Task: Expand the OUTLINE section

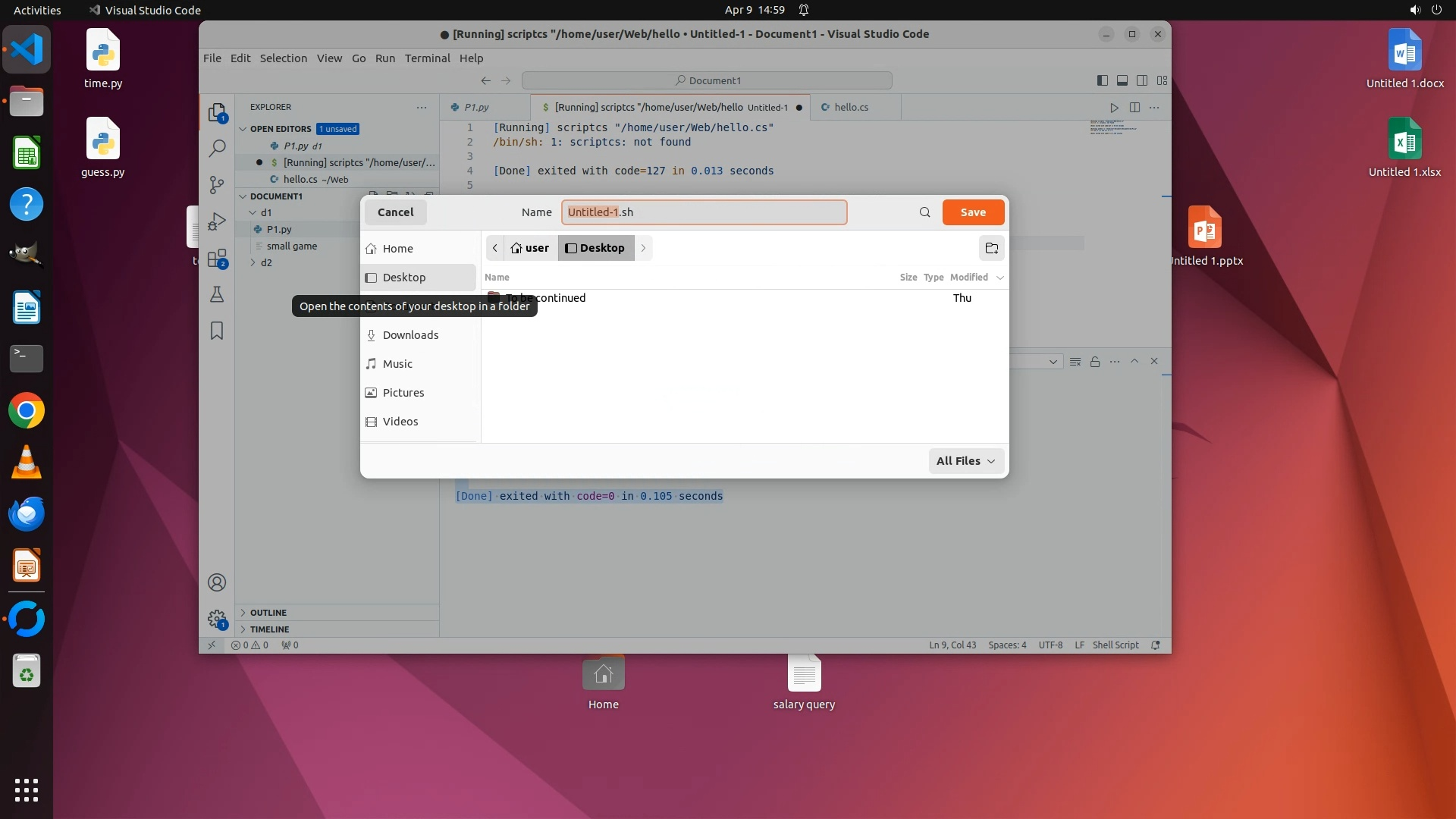Action: coord(268,613)
